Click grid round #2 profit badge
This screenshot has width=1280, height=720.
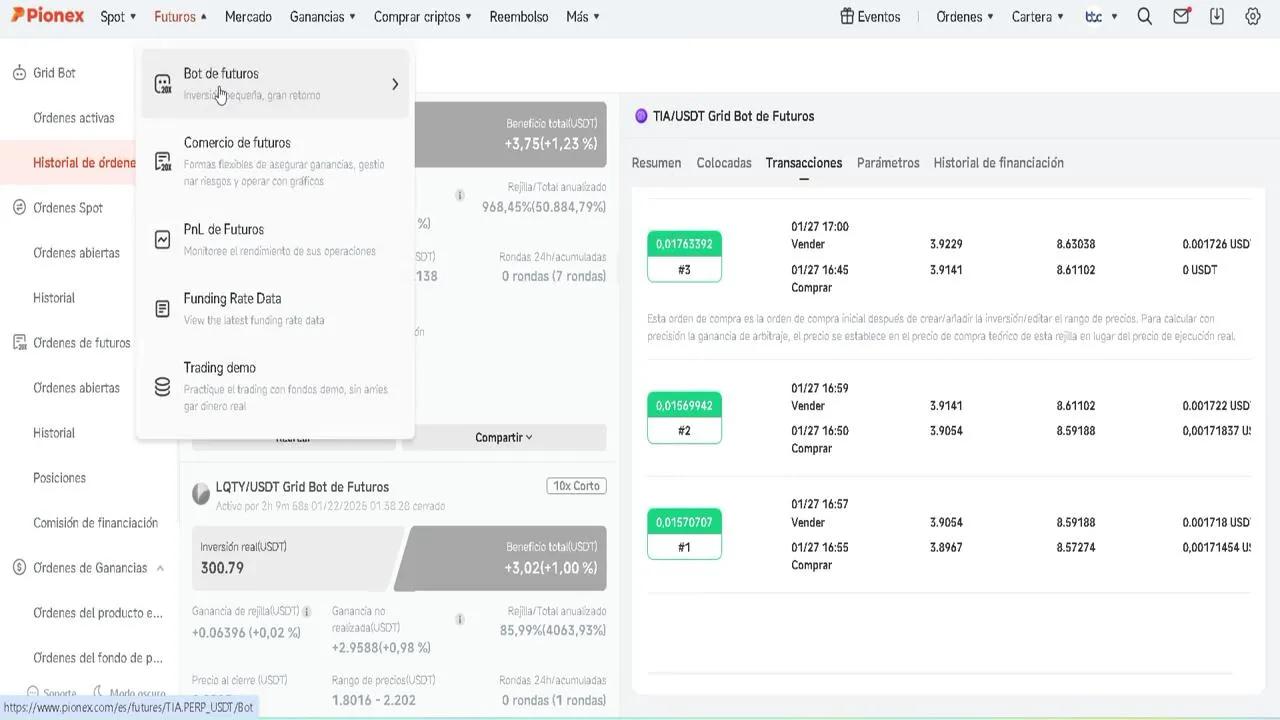tap(684, 406)
